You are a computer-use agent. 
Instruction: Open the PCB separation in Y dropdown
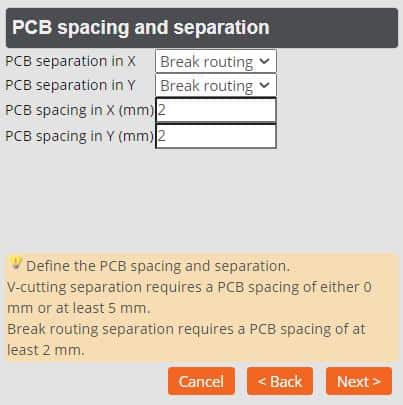click(x=216, y=86)
